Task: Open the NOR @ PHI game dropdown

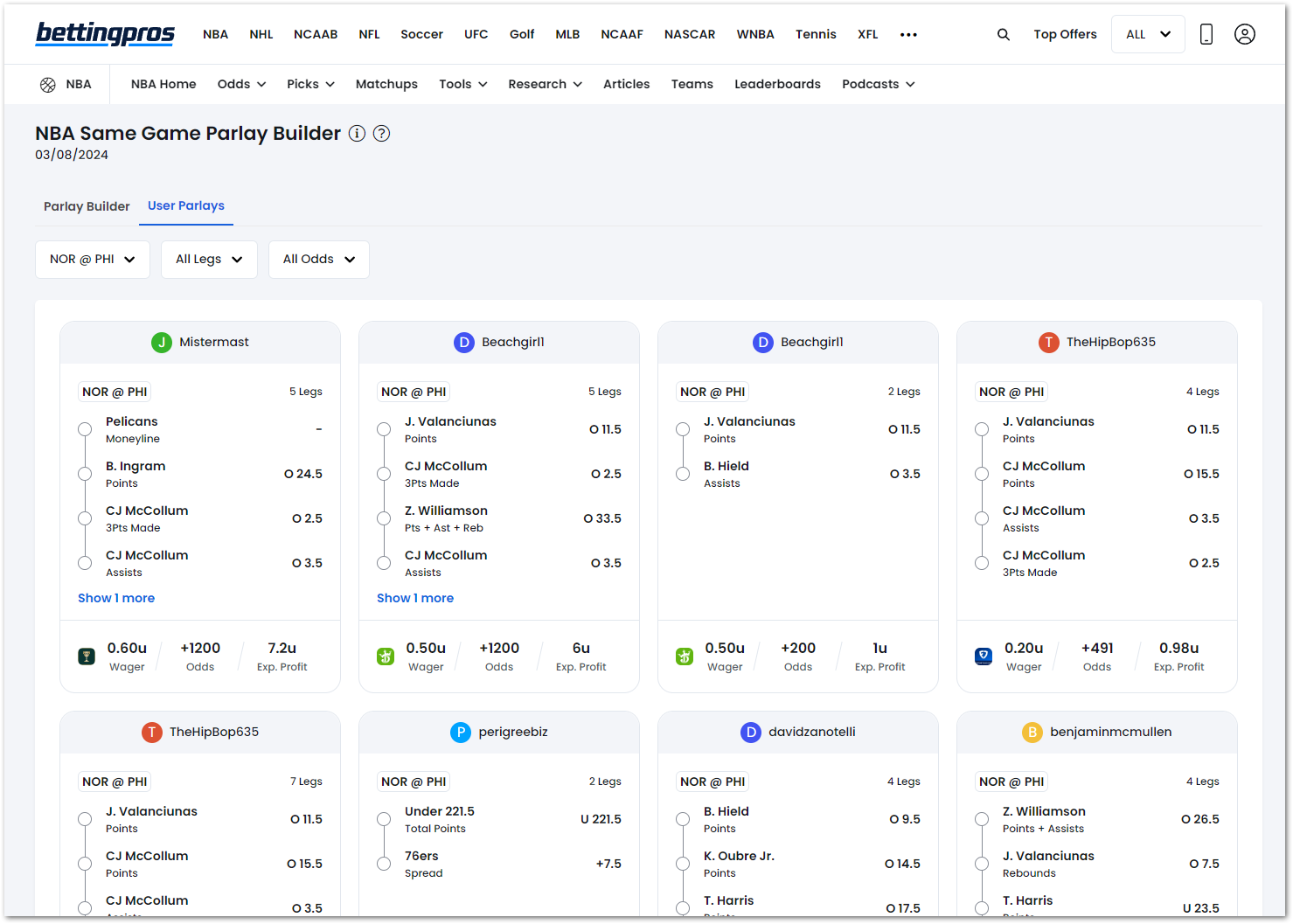Action: pyautogui.click(x=93, y=260)
